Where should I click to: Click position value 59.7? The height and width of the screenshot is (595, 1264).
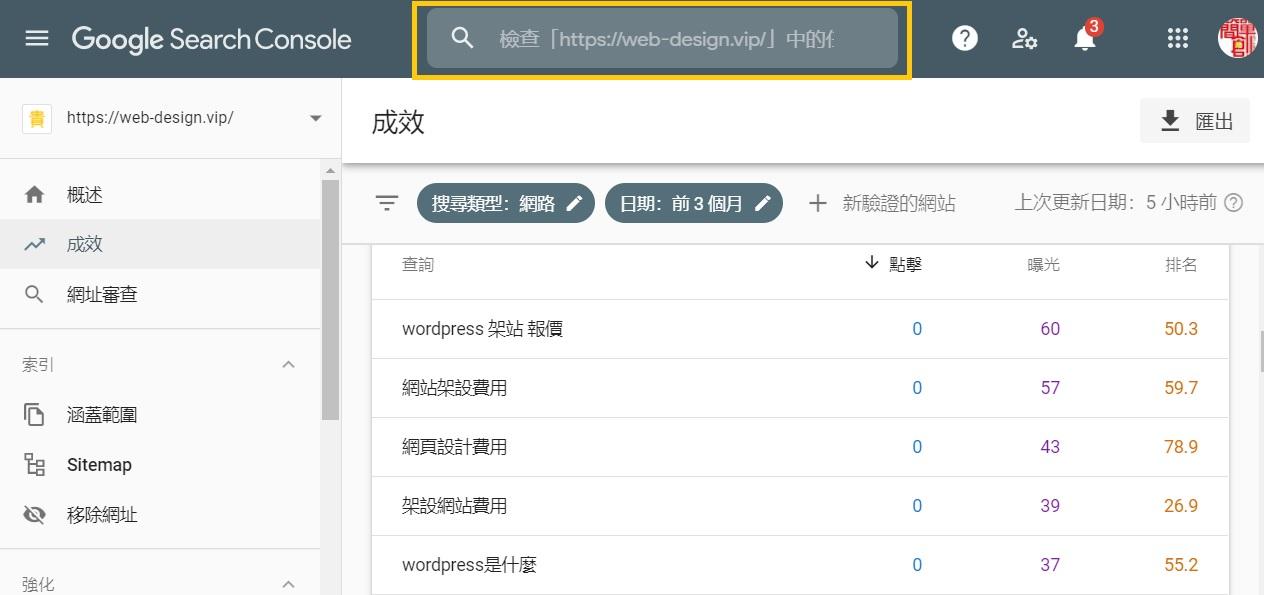point(1181,388)
